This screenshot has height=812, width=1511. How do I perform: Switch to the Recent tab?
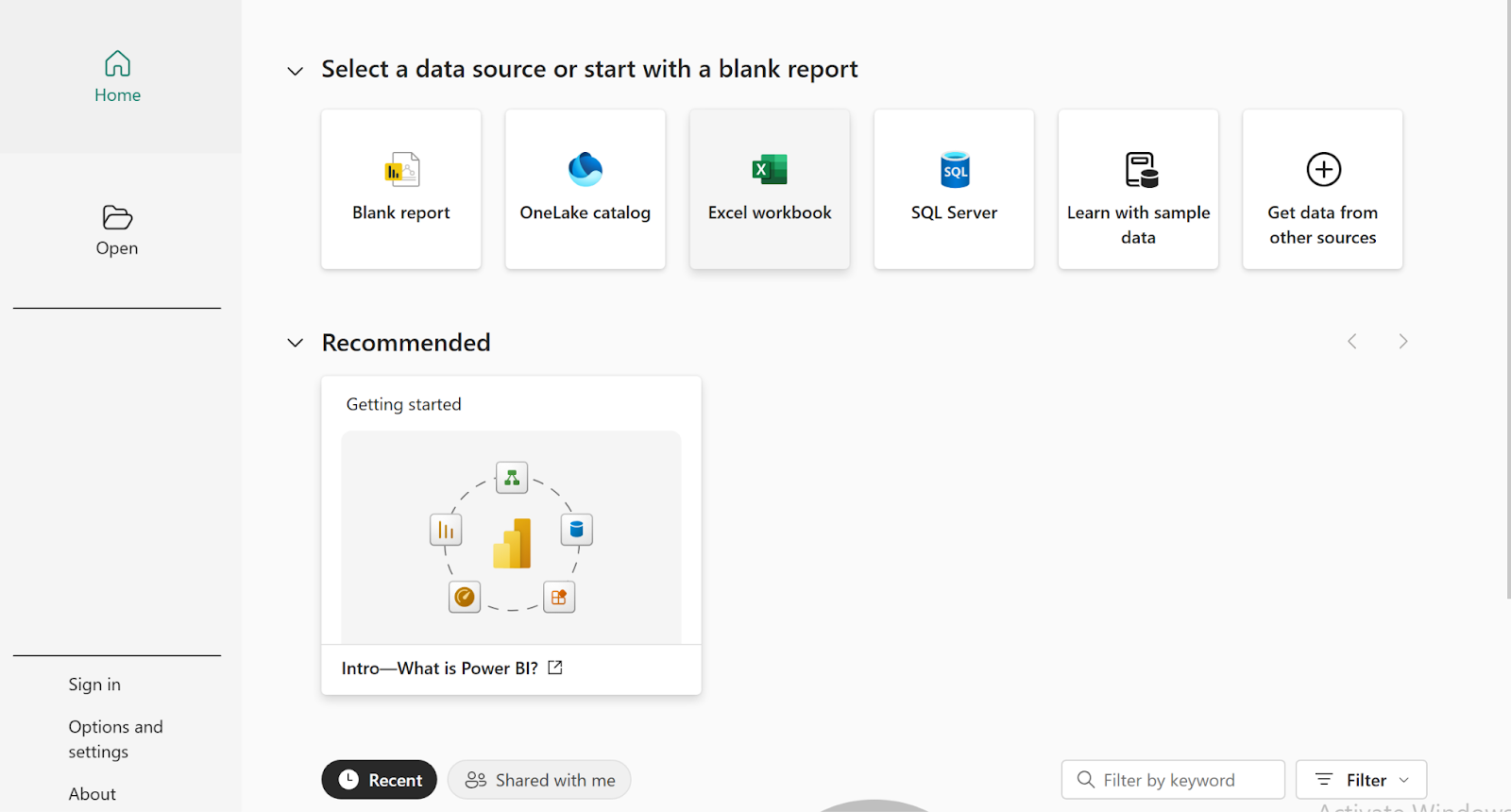click(x=380, y=780)
